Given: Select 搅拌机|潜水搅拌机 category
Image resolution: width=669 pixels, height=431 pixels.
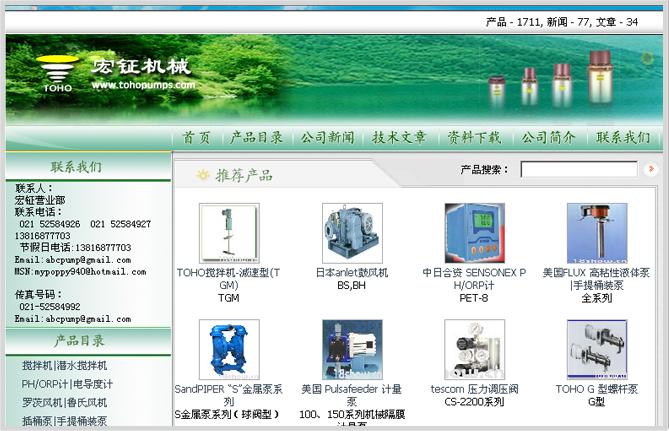Looking at the screenshot, I should (x=64, y=366).
